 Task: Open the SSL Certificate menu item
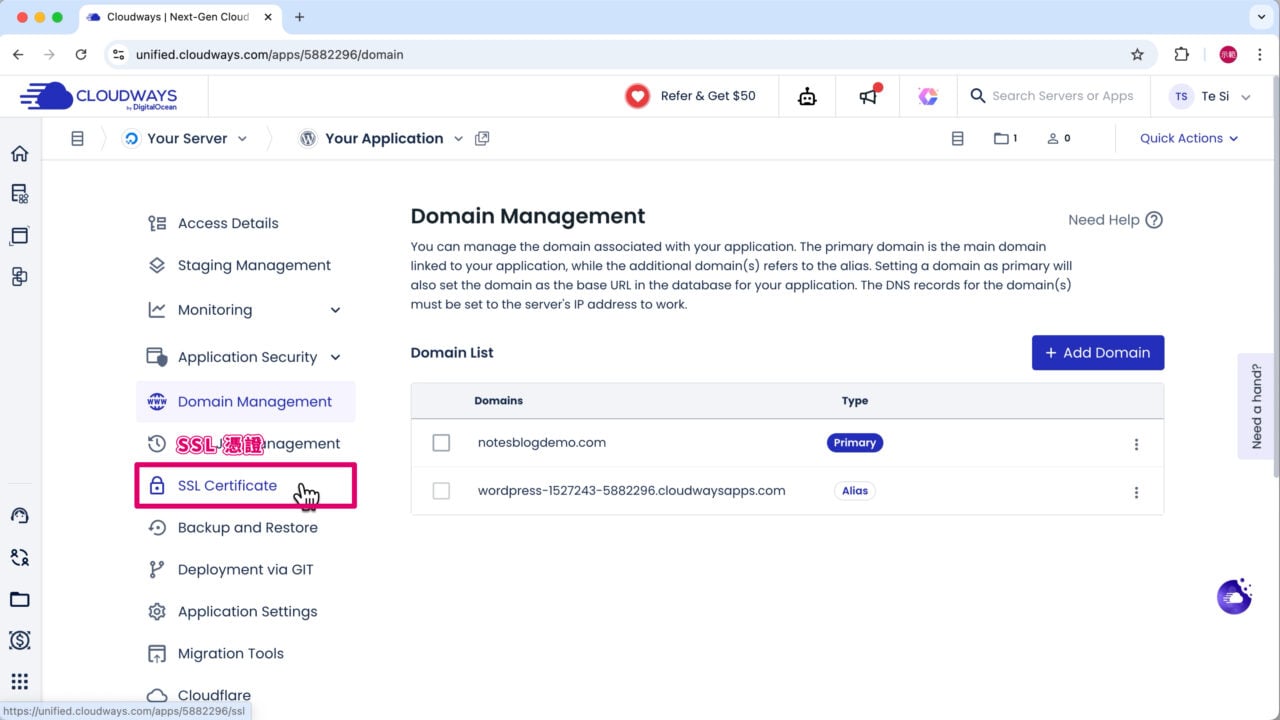pyautogui.click(x=227, y=486)
